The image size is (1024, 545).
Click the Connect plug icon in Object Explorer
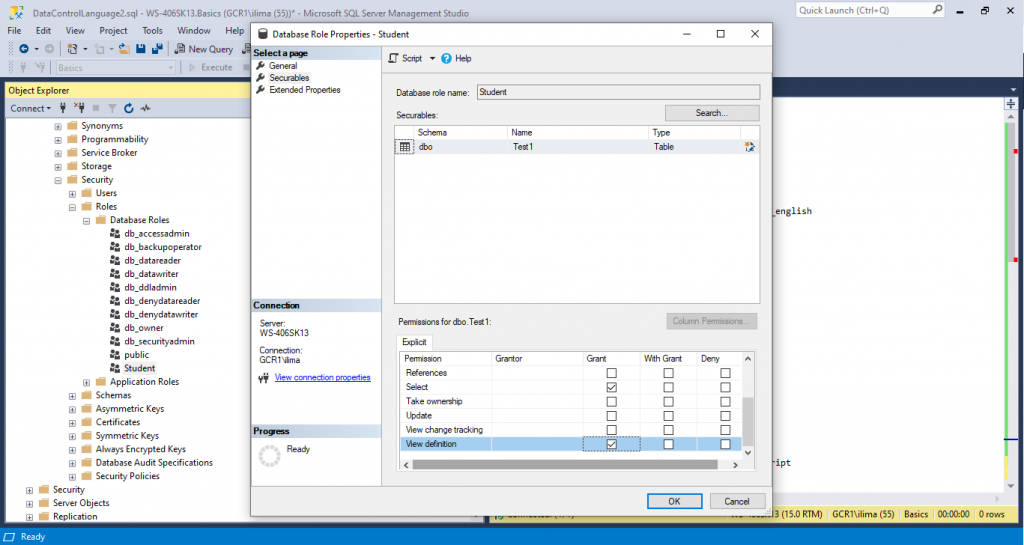[x=63, y=108]
